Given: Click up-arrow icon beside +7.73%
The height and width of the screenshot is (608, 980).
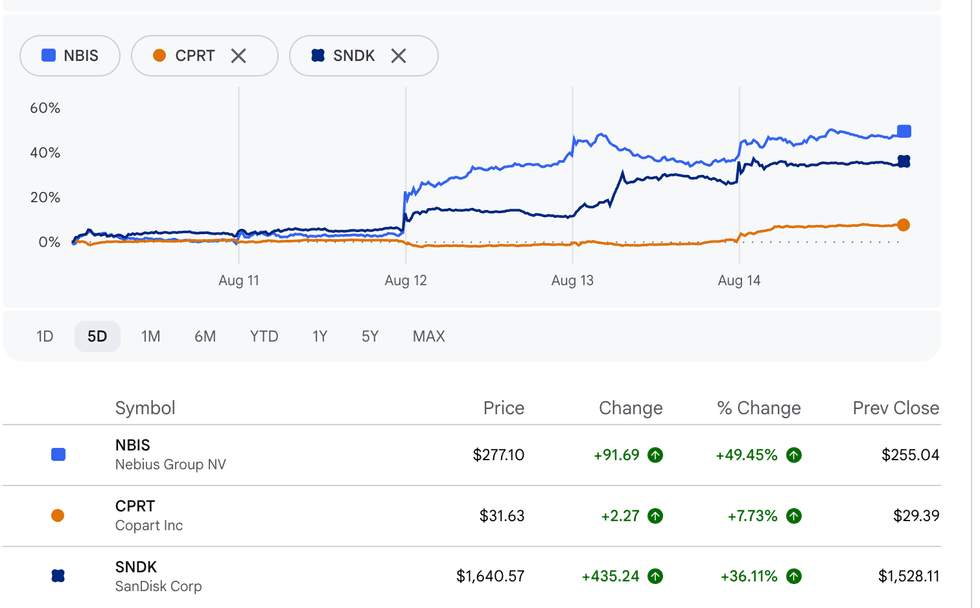Looking at the screenshot, I should (x=794, y=516).
